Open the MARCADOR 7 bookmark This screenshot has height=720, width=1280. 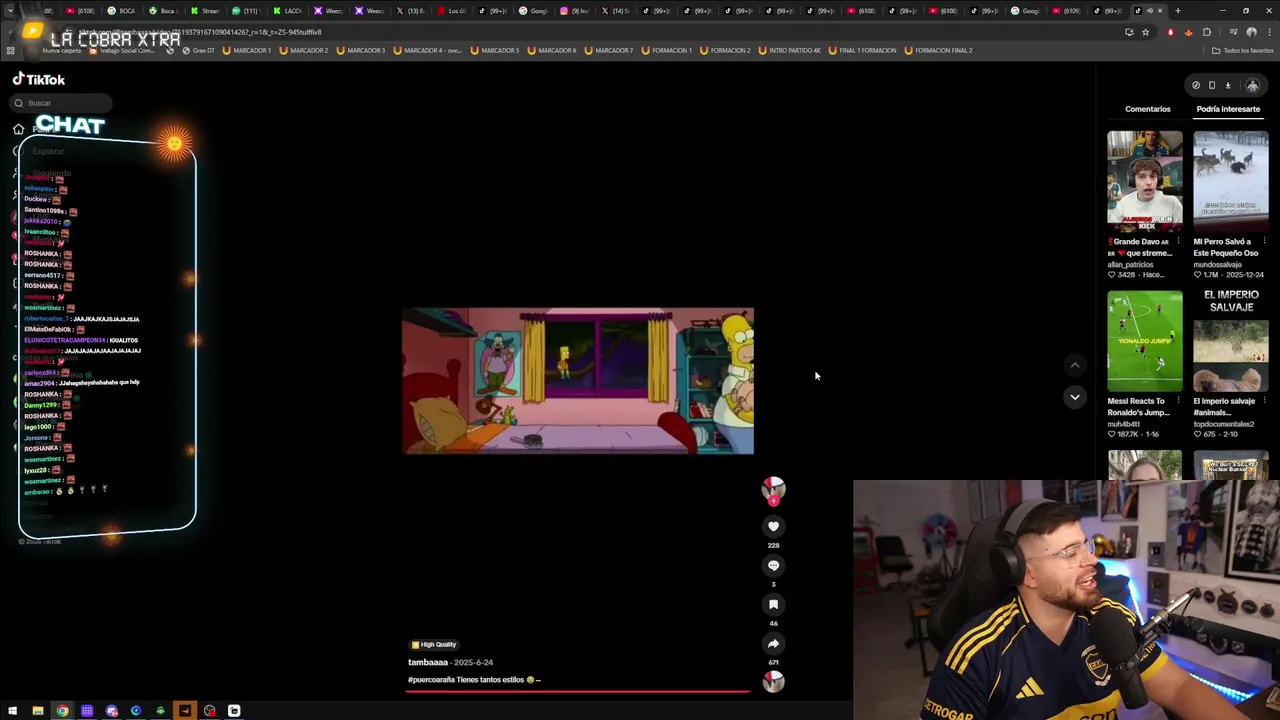coord(609,50)
